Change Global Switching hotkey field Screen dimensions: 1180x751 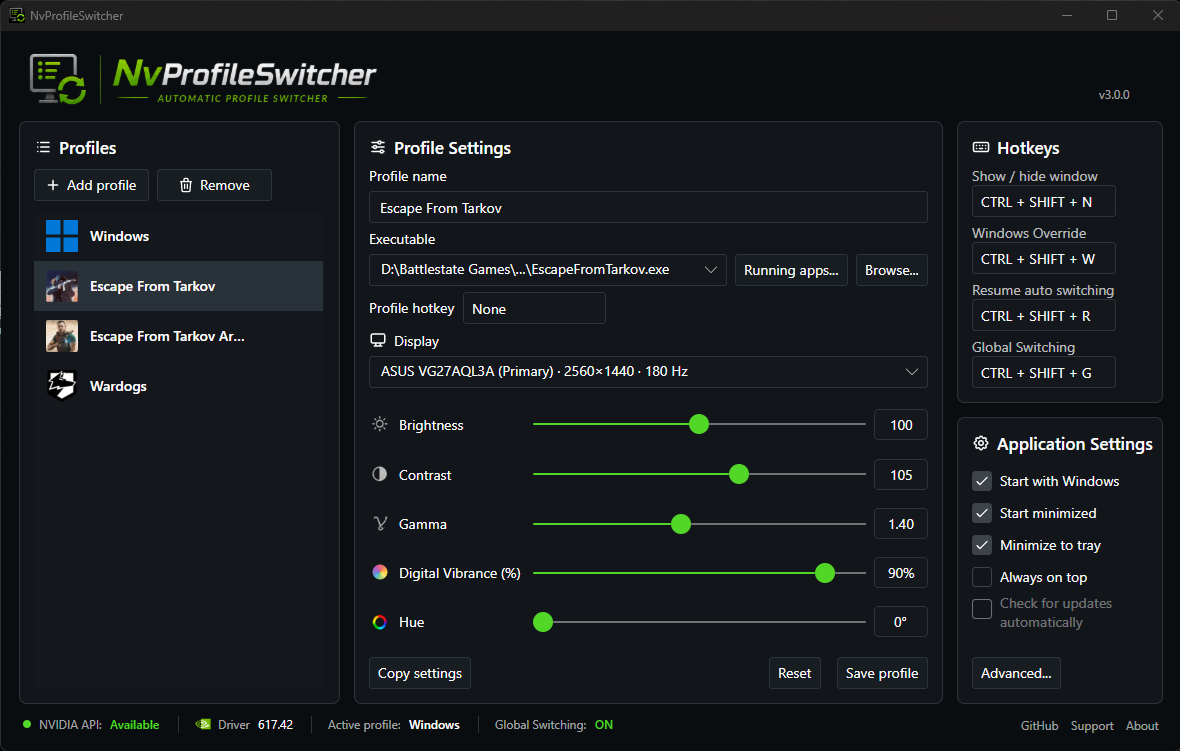1044,372
